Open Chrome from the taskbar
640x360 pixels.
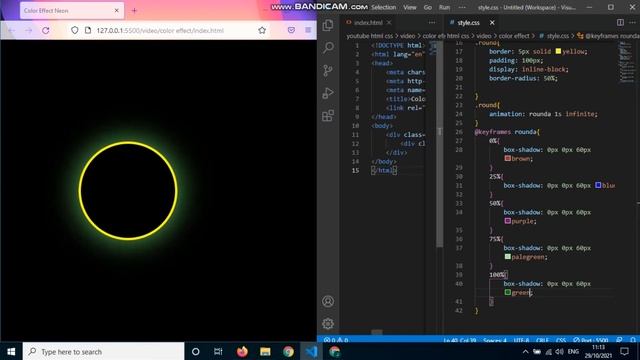tap(288, 351)
